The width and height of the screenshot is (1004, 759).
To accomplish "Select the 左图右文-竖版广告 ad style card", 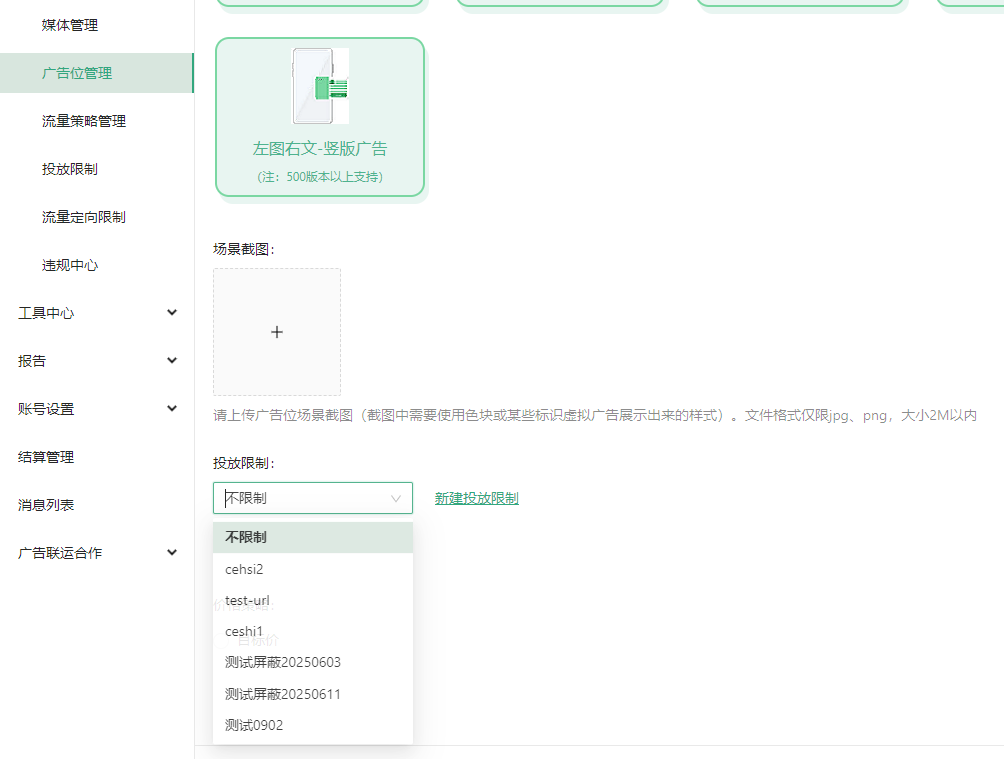I will (319, 115).
